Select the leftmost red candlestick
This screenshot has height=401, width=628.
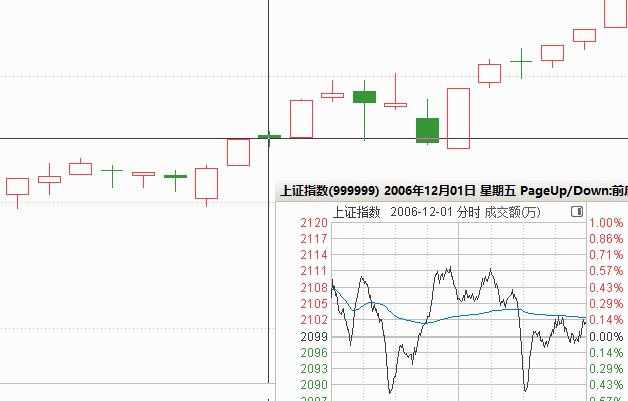(17, 186)
